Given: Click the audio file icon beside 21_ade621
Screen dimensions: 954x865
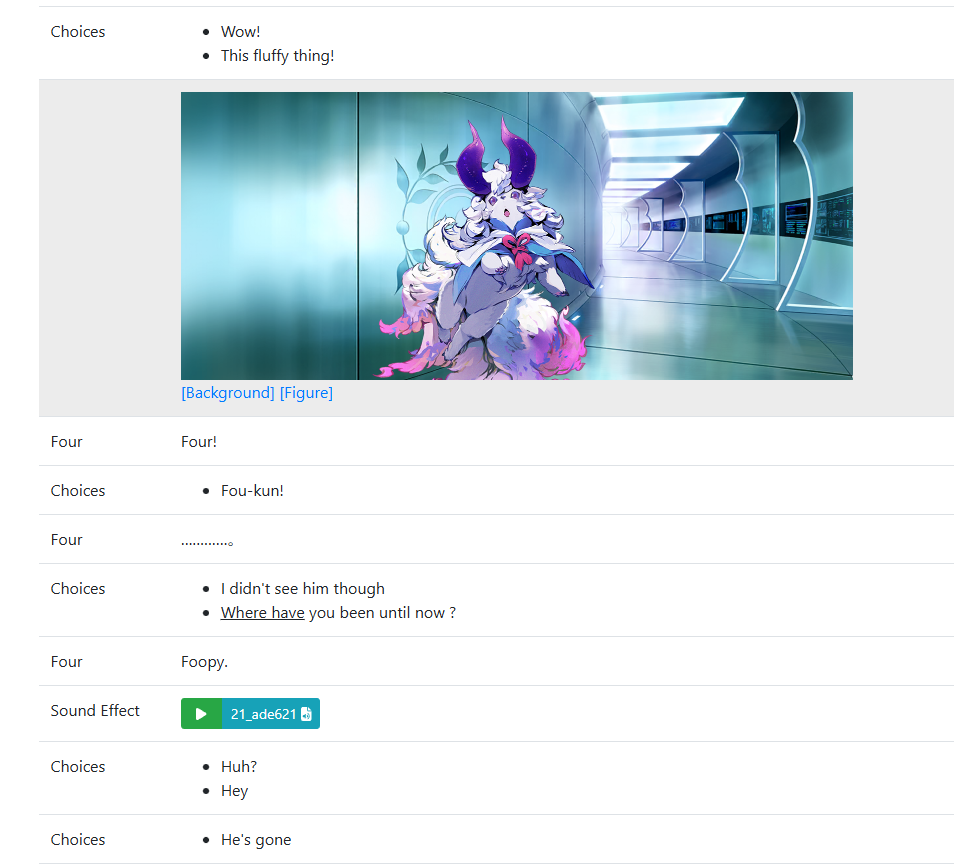Looking at the screenshot, I should [306, 714].
